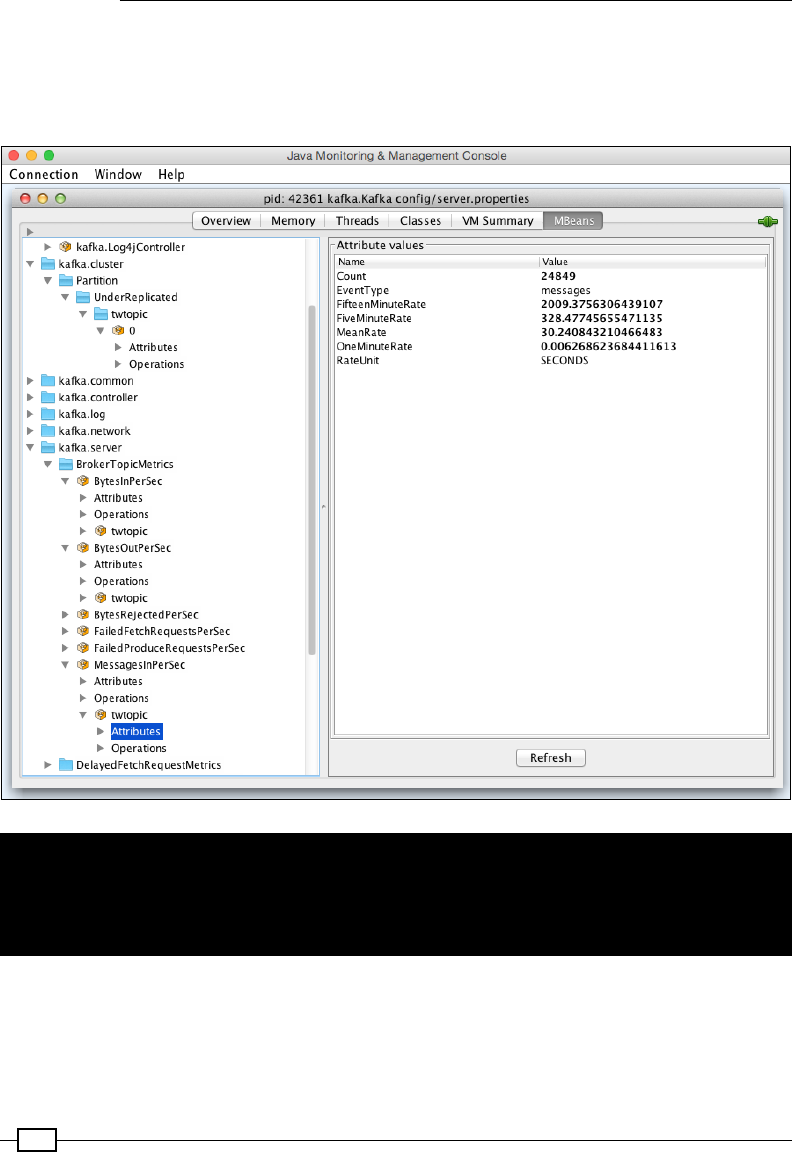
Task: Open the Window menu
Action: tap(118, 175)
